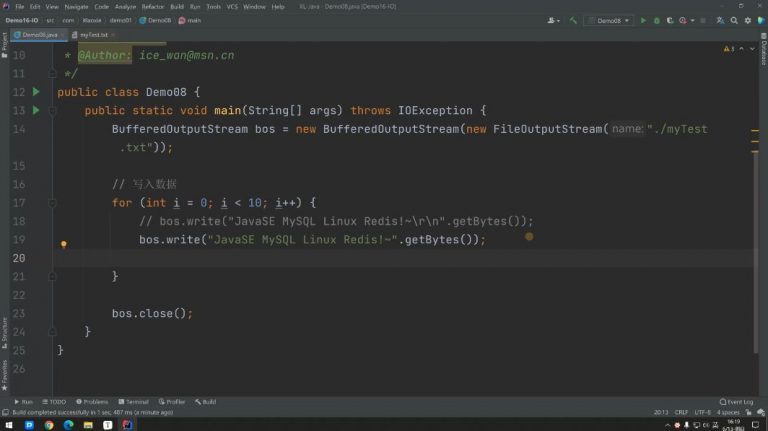
Task: Open IDE settings gear icon
Action: (x=749, y=19)
